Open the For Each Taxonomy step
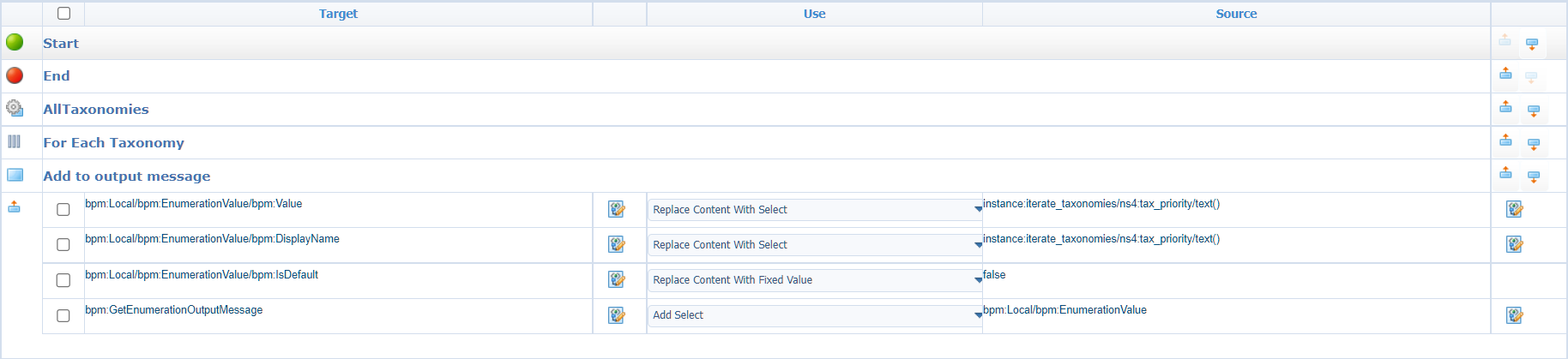The width and height of the screenshot is (1568, 359). pyautogui.click(x=113, y=143)
